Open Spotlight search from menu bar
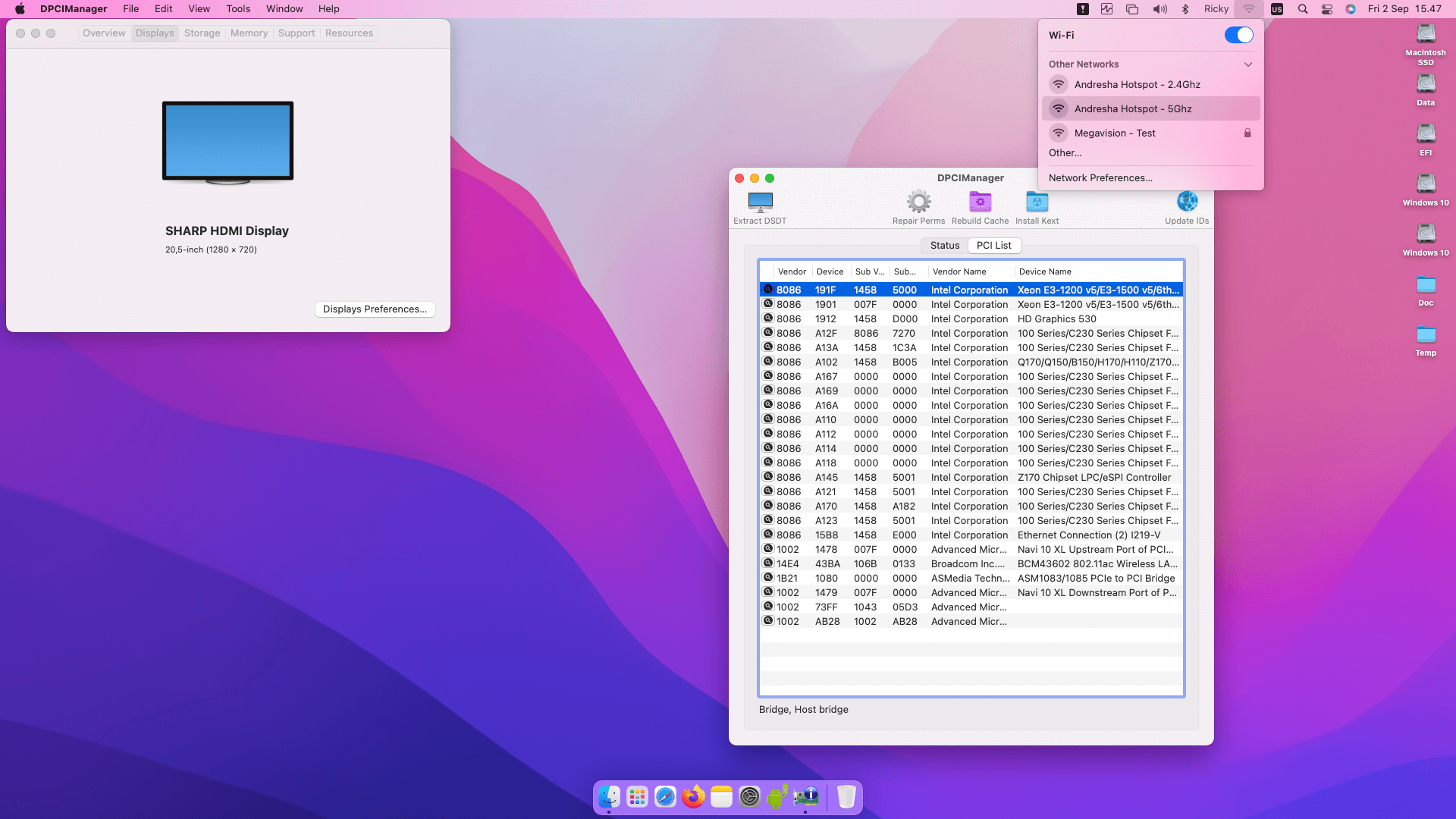Image resolution: width=1456 pixels, height=819 pixels. 1302,9
